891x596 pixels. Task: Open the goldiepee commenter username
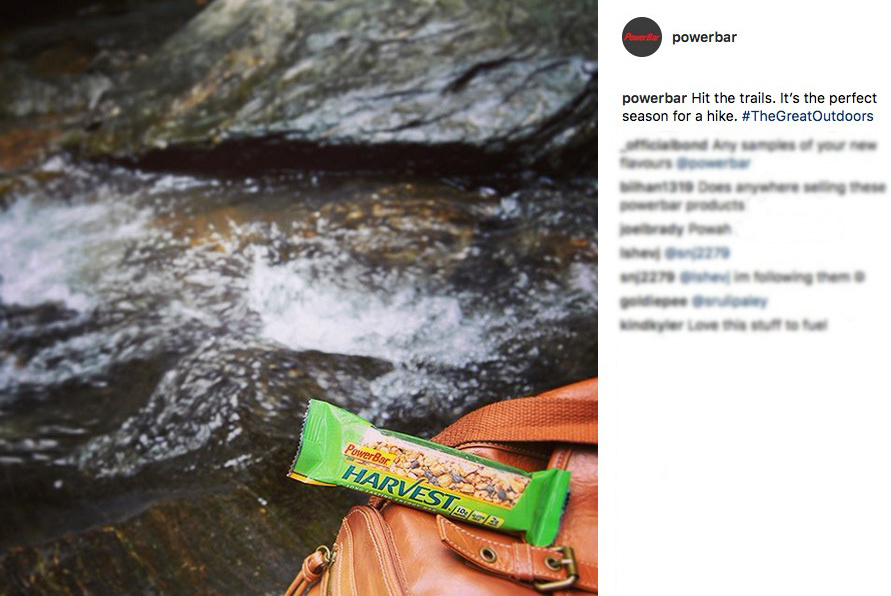[x=653, y=301]
